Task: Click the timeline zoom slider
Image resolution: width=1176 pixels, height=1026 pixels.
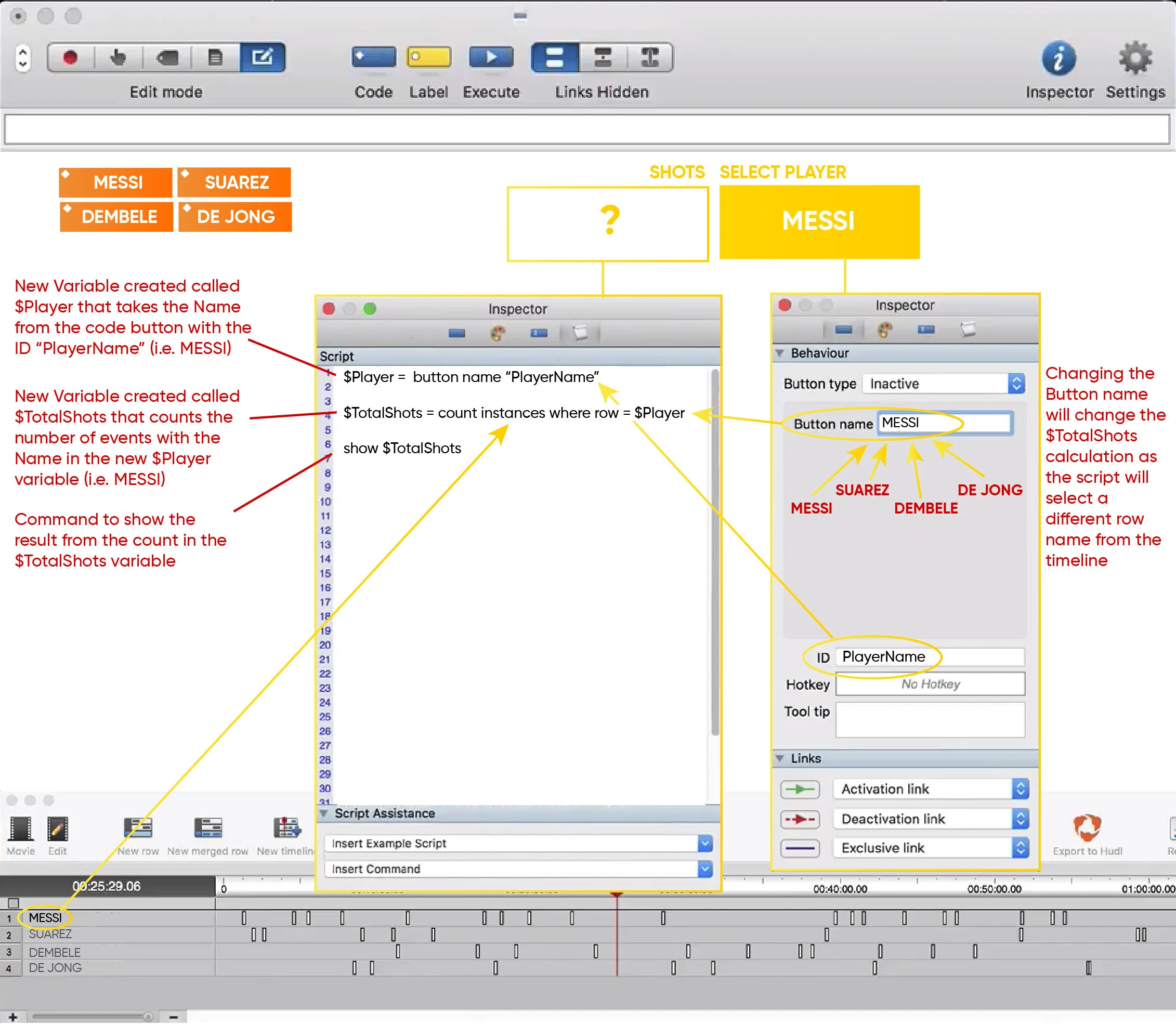Action: coord(92,1017)
